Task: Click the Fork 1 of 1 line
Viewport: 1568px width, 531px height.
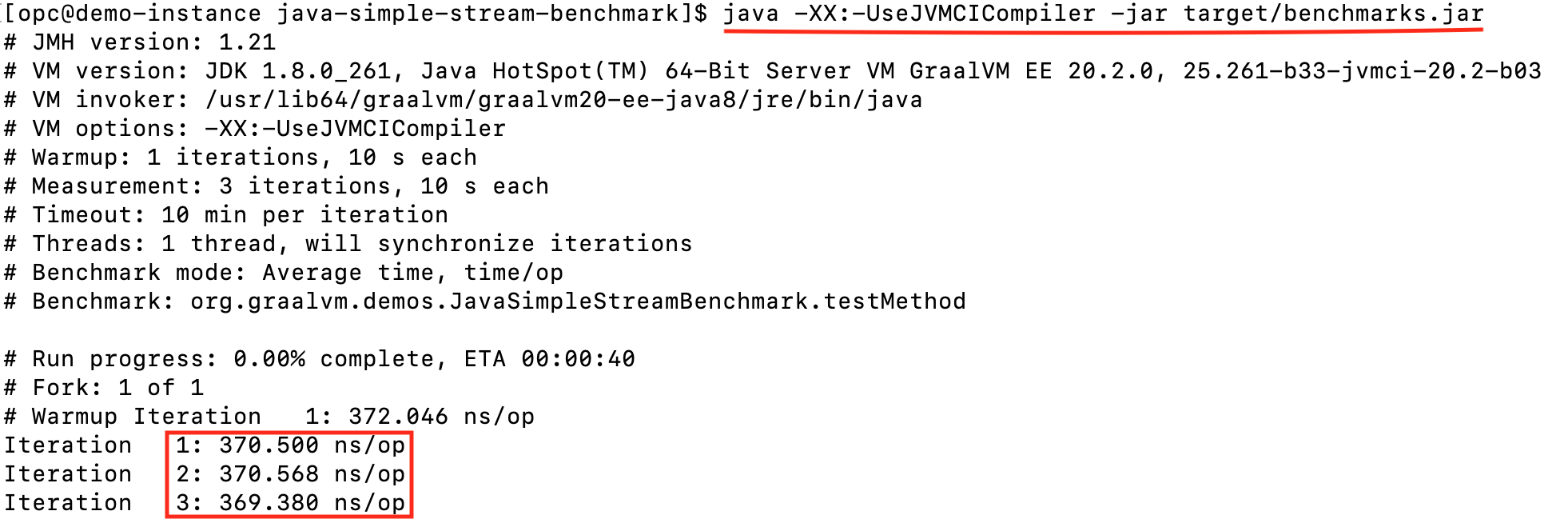Action: 104,388
